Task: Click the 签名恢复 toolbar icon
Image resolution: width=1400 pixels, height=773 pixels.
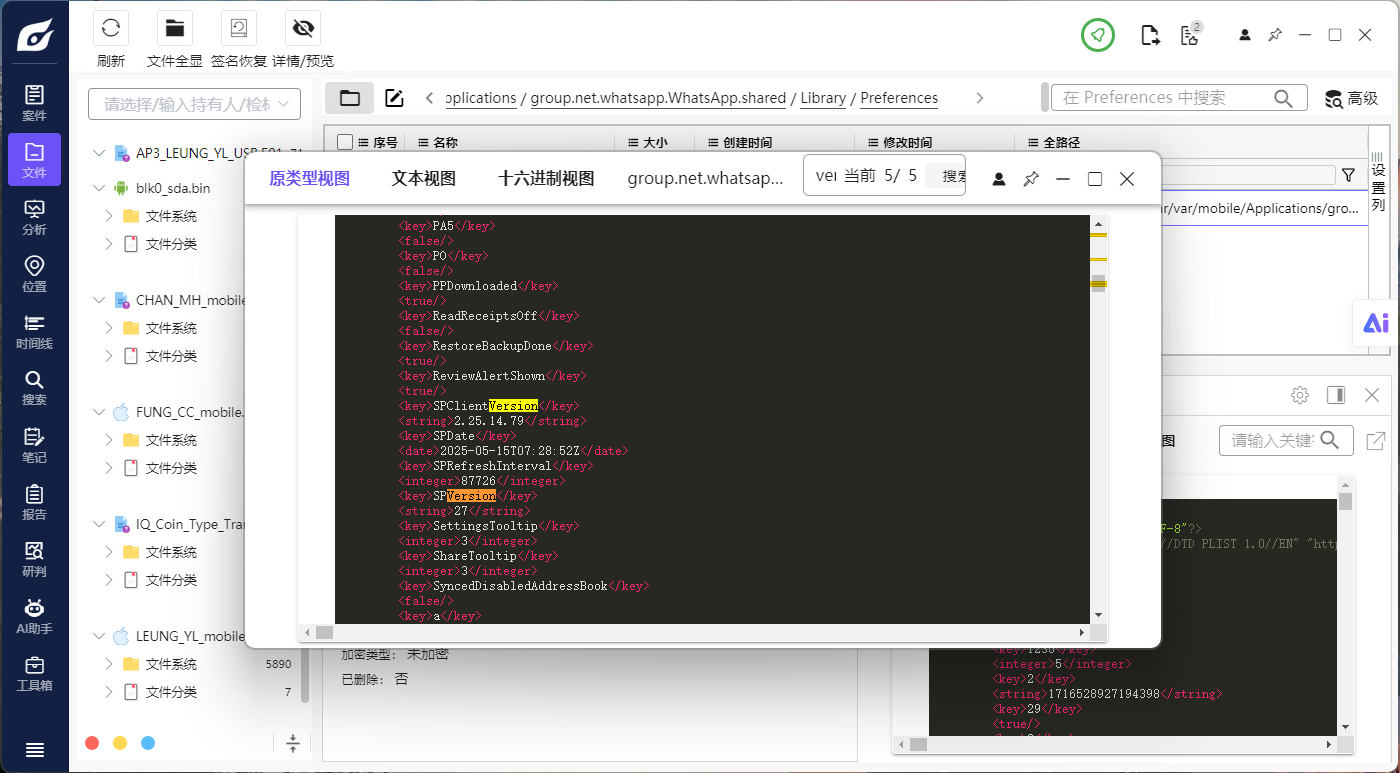Action: (239, 28)
